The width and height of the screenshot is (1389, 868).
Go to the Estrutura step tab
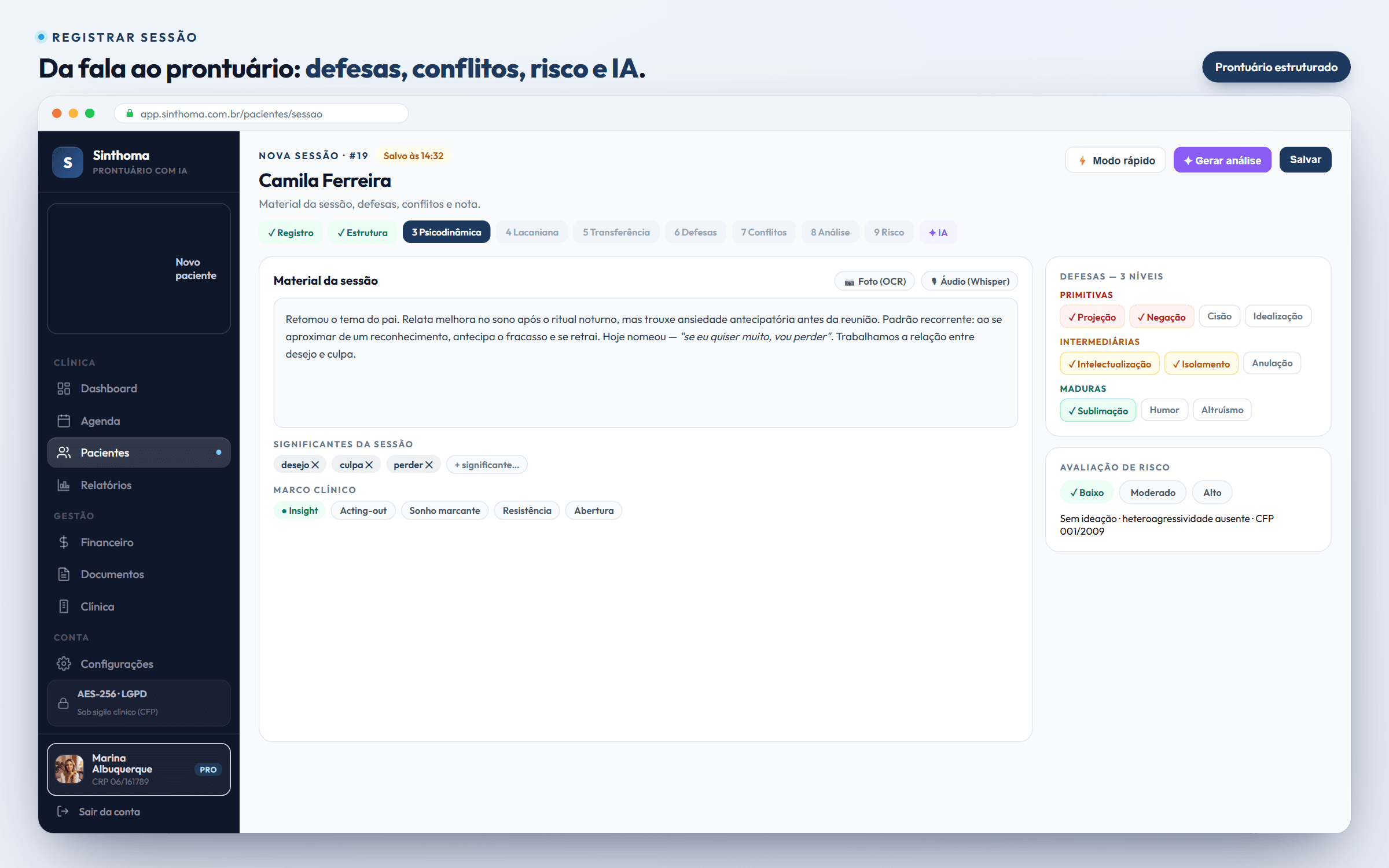click(x=362, y=232)
